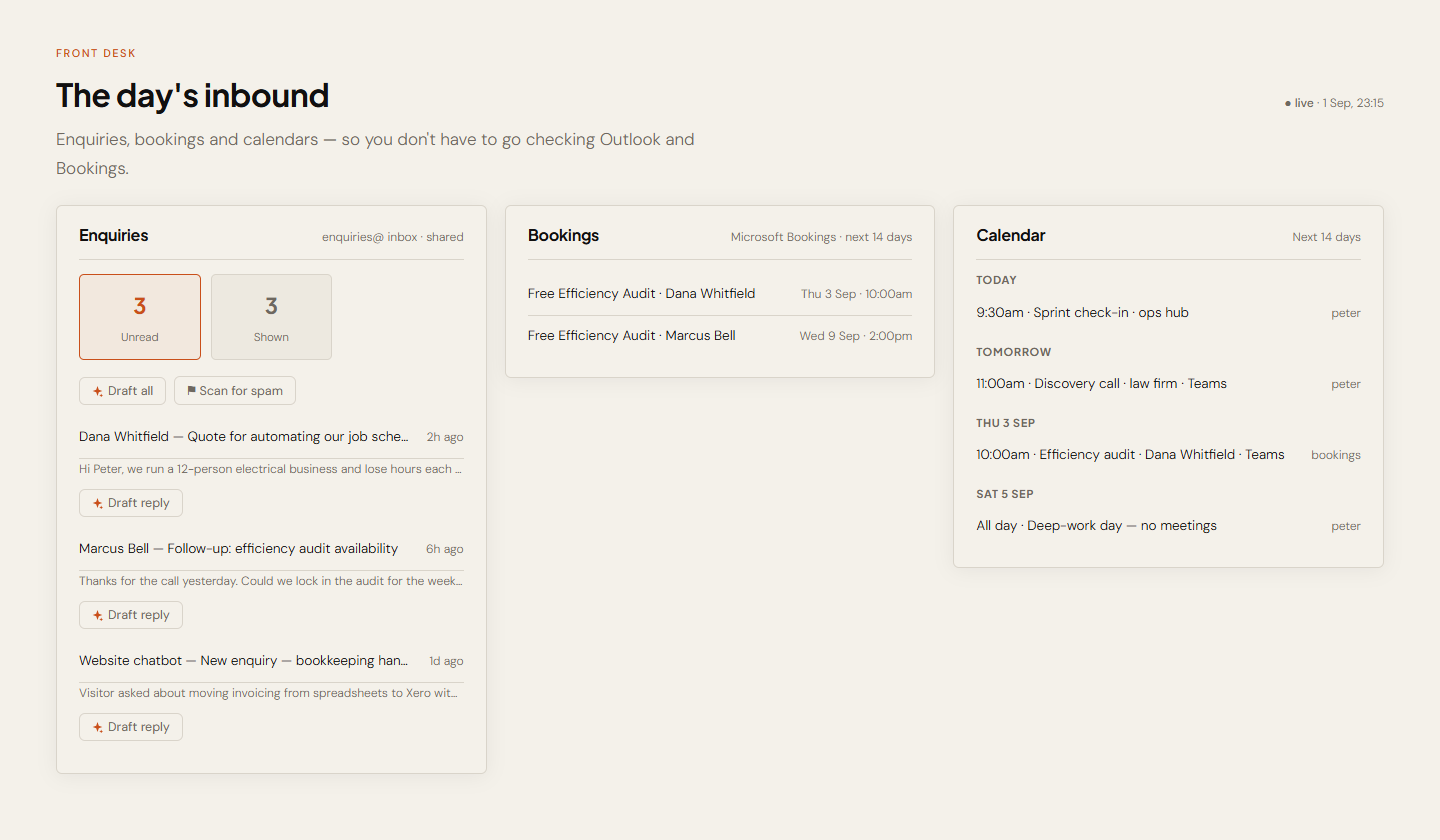This screenshot has width=1440, height=840.
Task: Click the 'Thu 3 Sep · 10:00am' booking time
Action: pos(856,294)
